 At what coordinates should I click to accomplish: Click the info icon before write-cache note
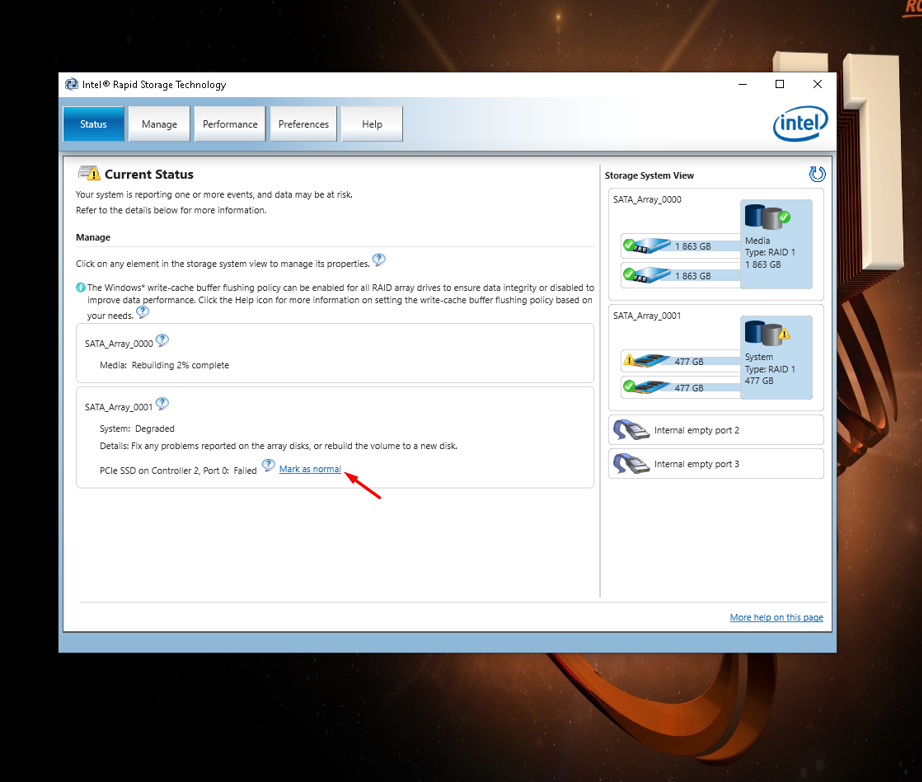pos(81,288)
